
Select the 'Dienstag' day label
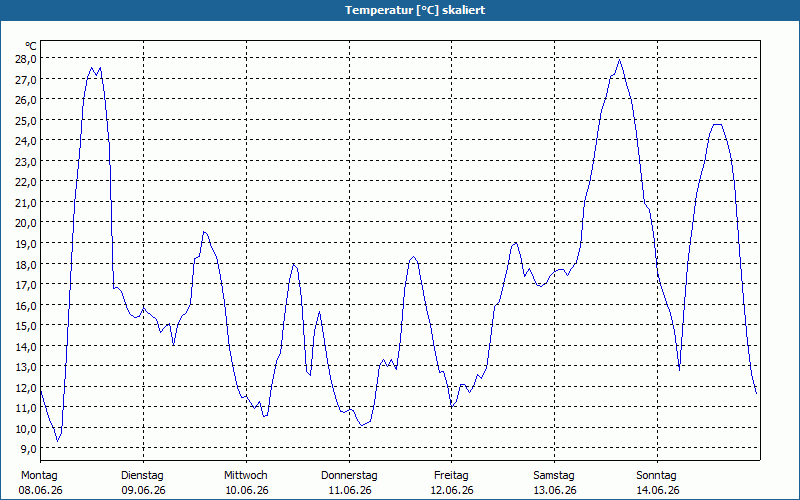(142, 476)
